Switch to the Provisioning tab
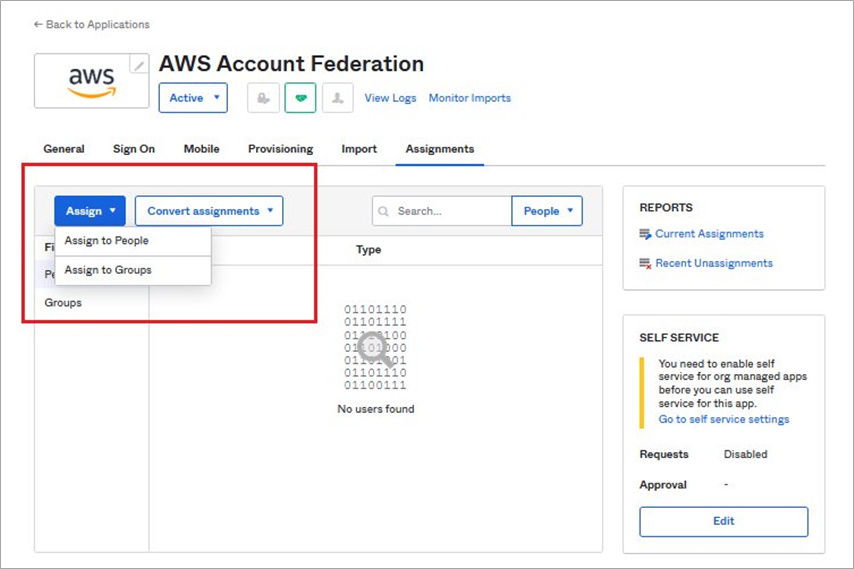 [x=280, y=149]
